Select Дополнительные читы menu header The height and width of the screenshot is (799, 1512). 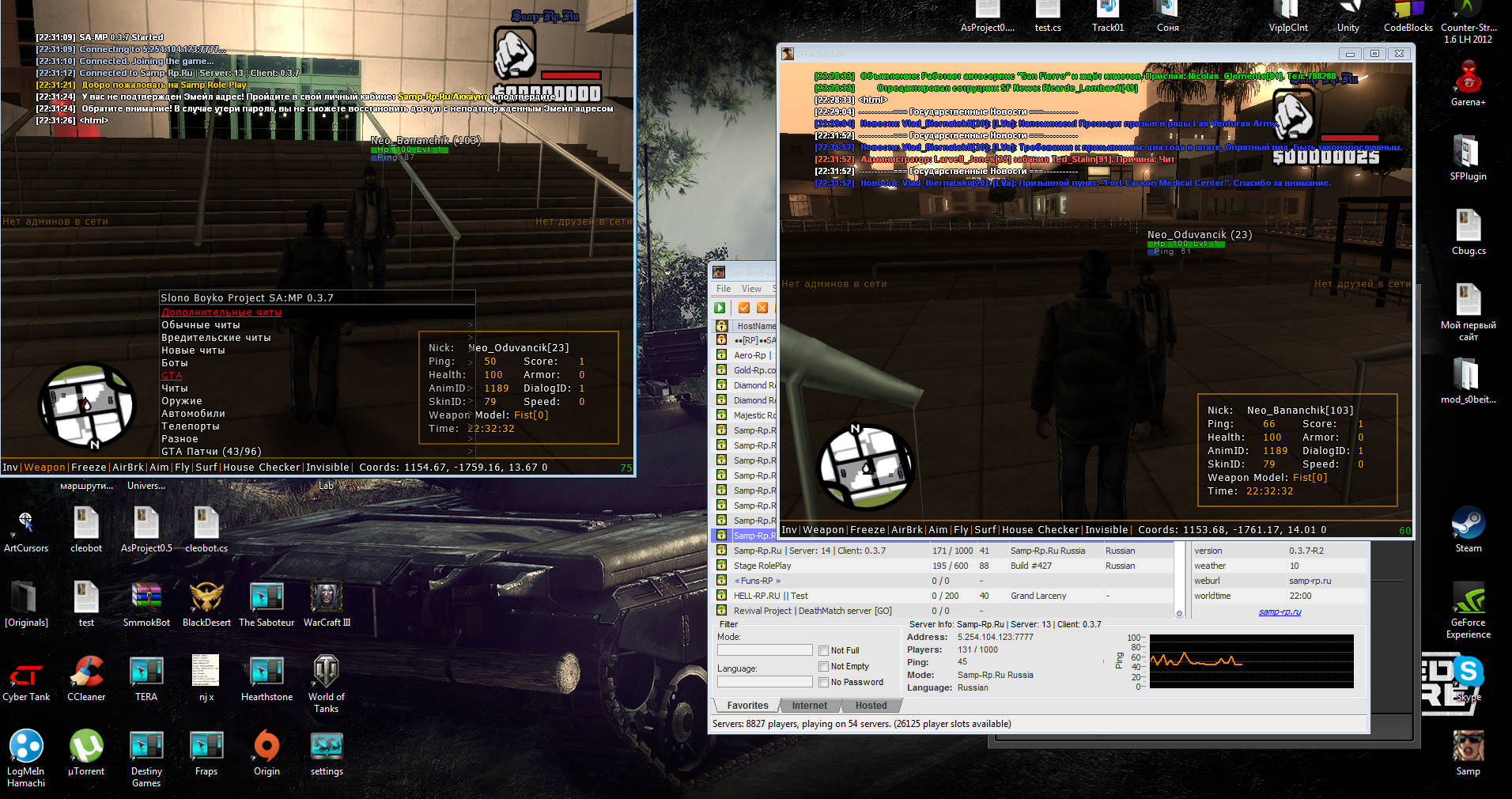[221, 312]
